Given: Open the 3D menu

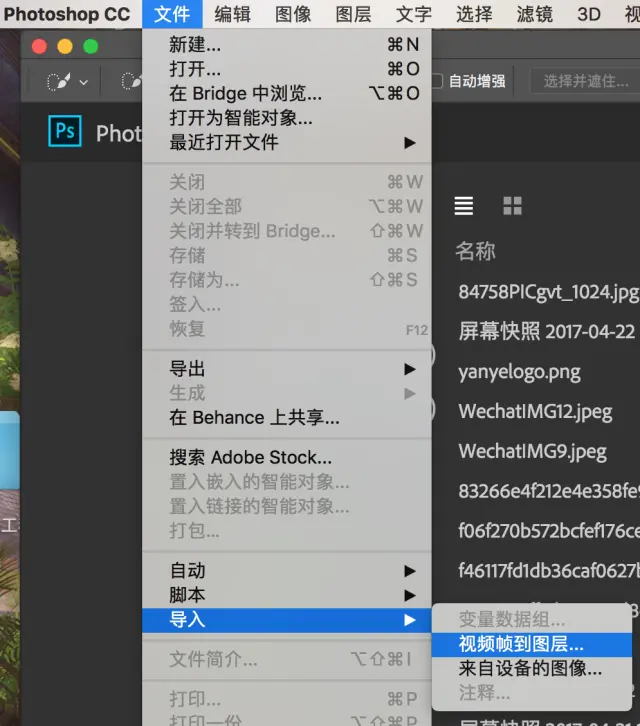Looking at the screenshot, I should pos(589,14).
